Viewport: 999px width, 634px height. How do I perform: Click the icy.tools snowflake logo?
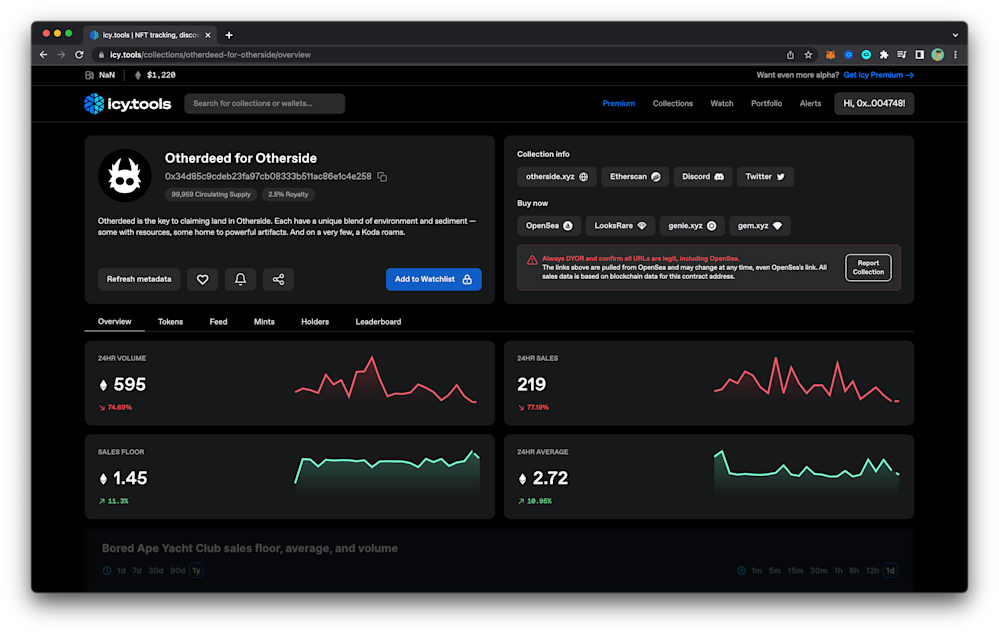[94, 103]
